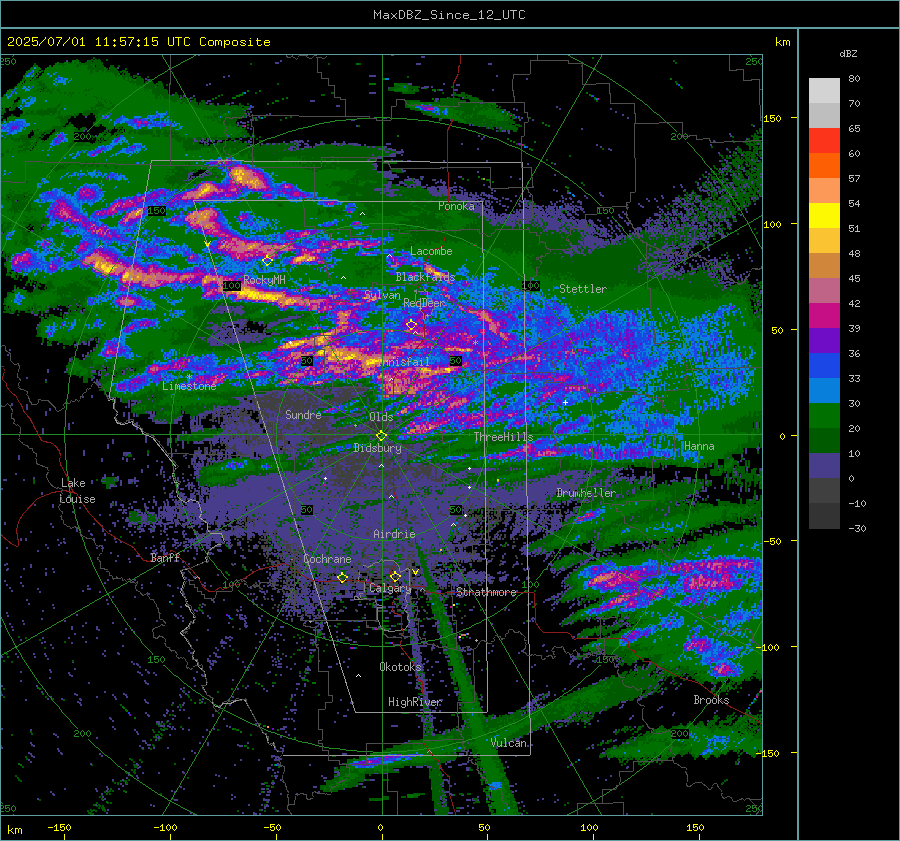The height and width of the screenshot is (841, 900).
Task: Click the Didsbury label
Action: coord(377,448)
